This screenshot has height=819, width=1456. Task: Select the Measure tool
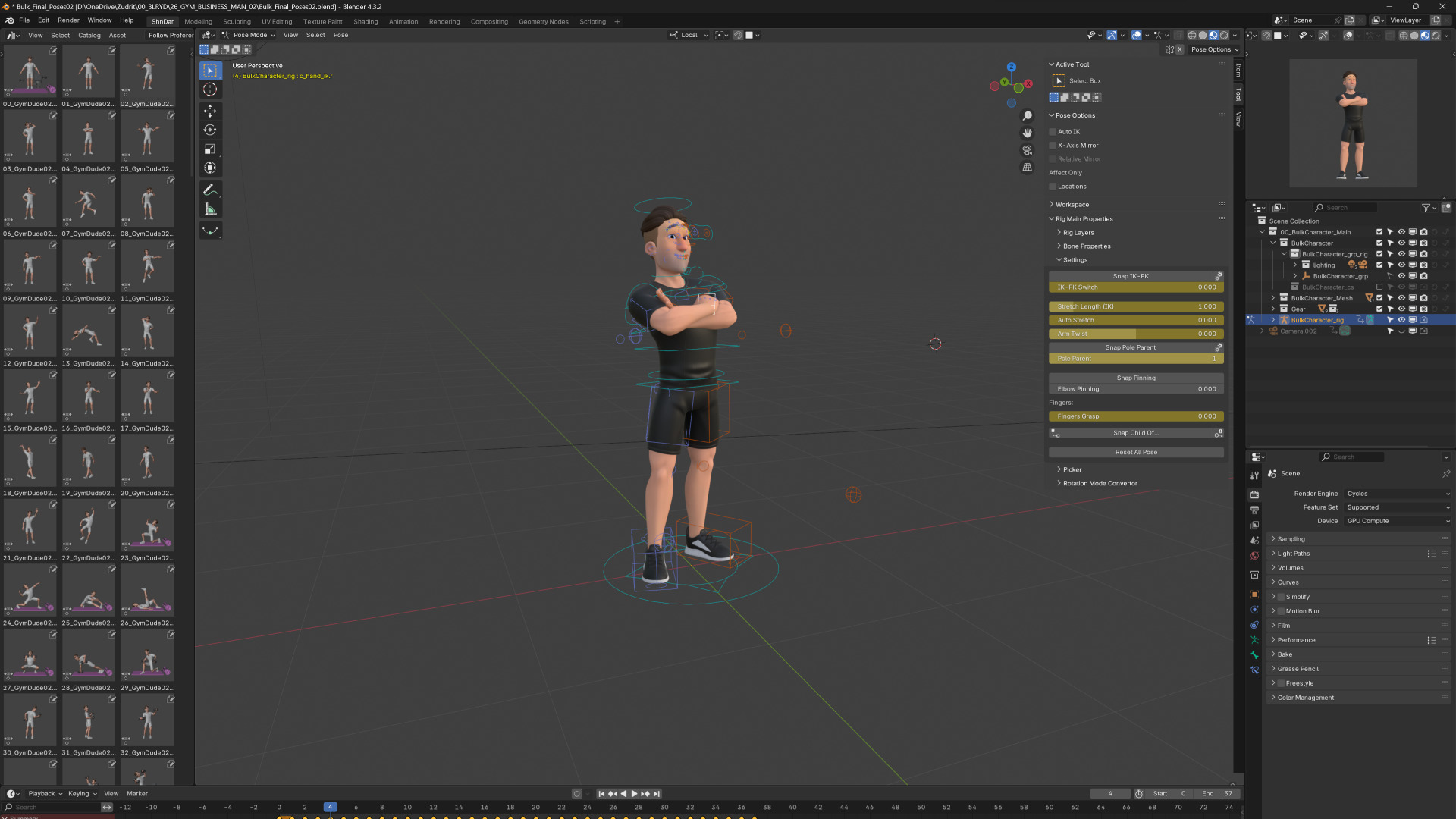tap(210, 209)
